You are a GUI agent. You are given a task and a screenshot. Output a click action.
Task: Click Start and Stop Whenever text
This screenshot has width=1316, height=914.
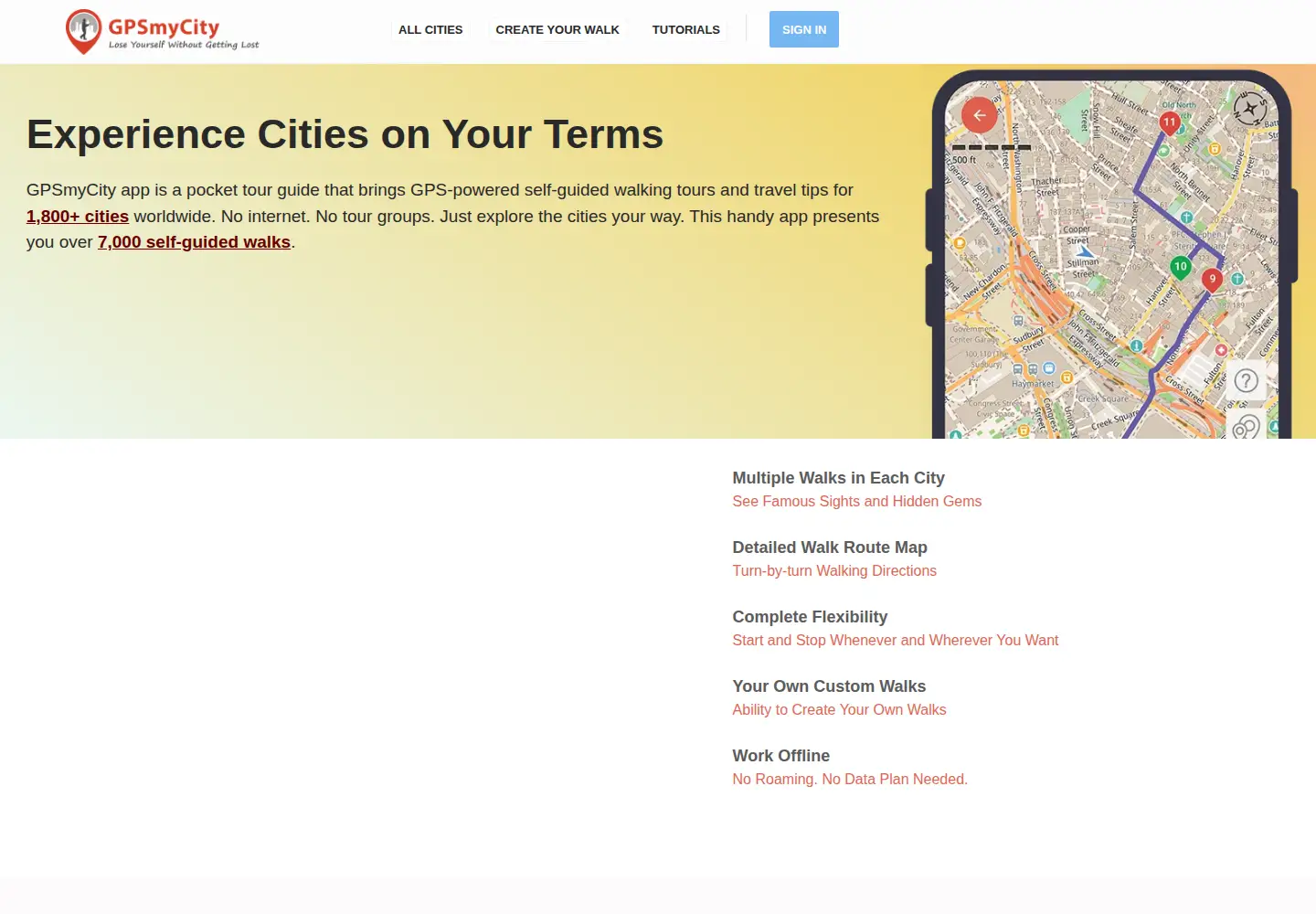coord(896,640)
